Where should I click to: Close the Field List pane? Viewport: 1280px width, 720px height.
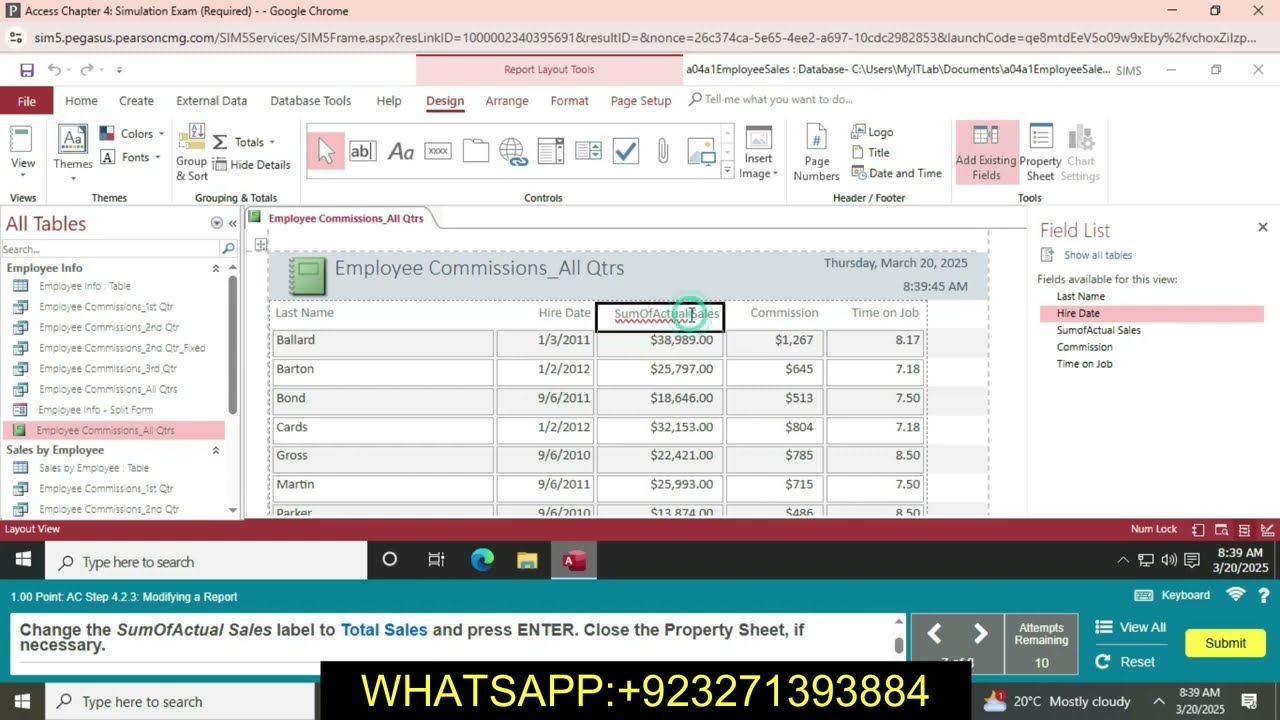(1262, 228)
